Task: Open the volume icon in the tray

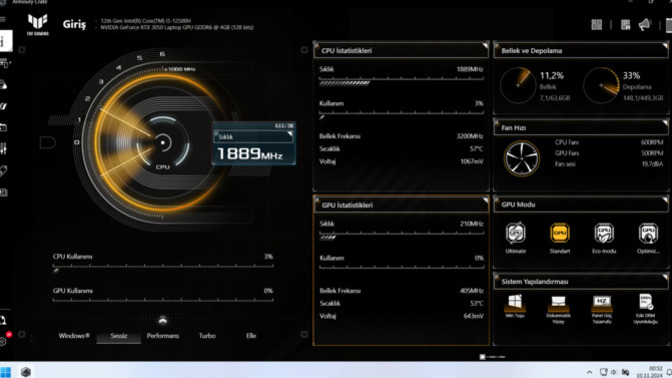Action: tap(614, 372)
